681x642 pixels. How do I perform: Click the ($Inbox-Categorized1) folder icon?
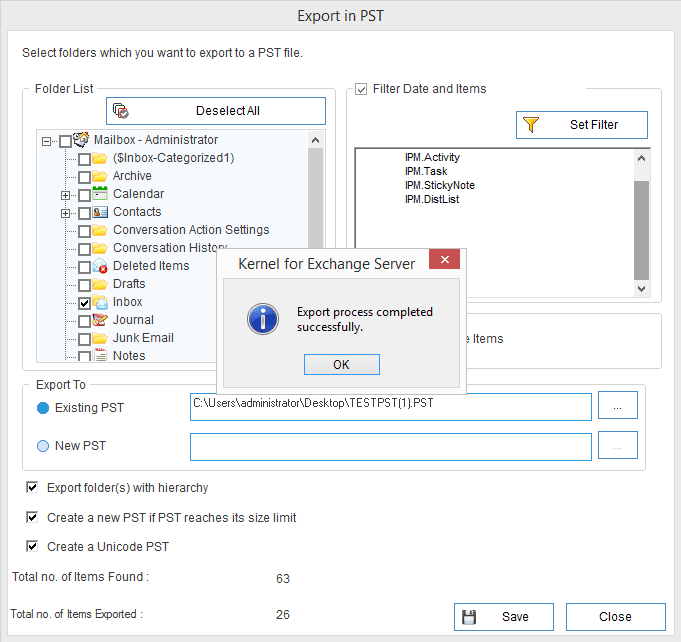(100, 158)
